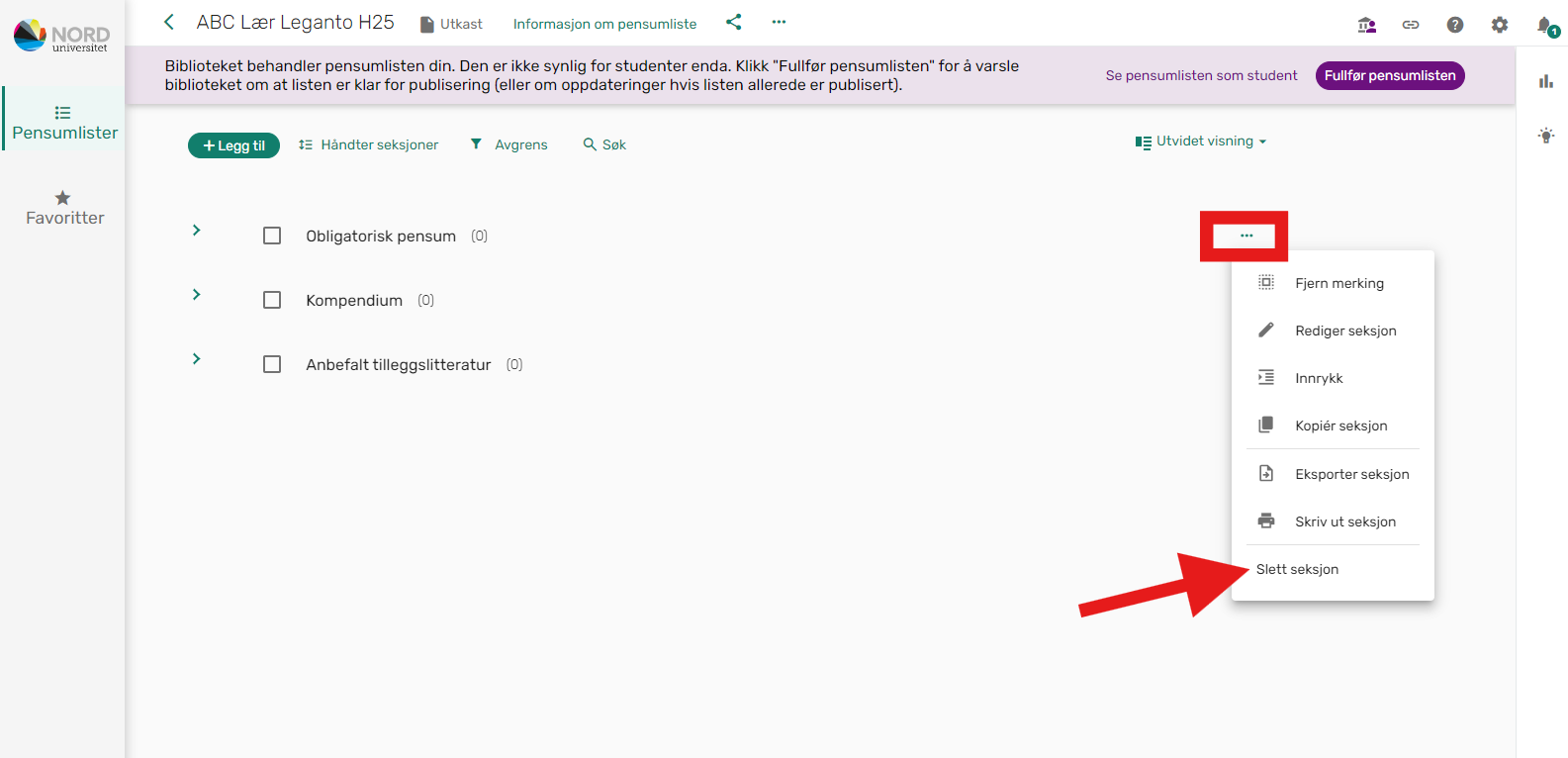Click the lightbulb suggestions icon
This screenshot has width=1568, height=758.
click(x=1546, y=136)
